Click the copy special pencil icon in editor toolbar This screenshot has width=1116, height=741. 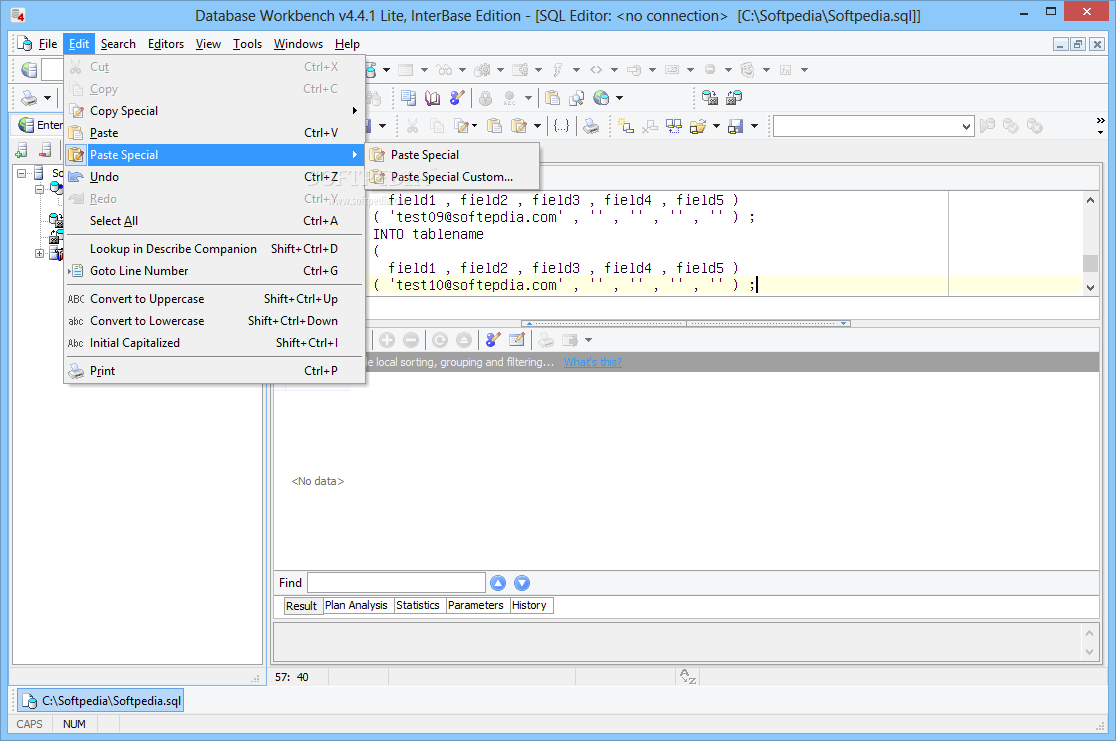pyautogui.click(x=462, y=126)
